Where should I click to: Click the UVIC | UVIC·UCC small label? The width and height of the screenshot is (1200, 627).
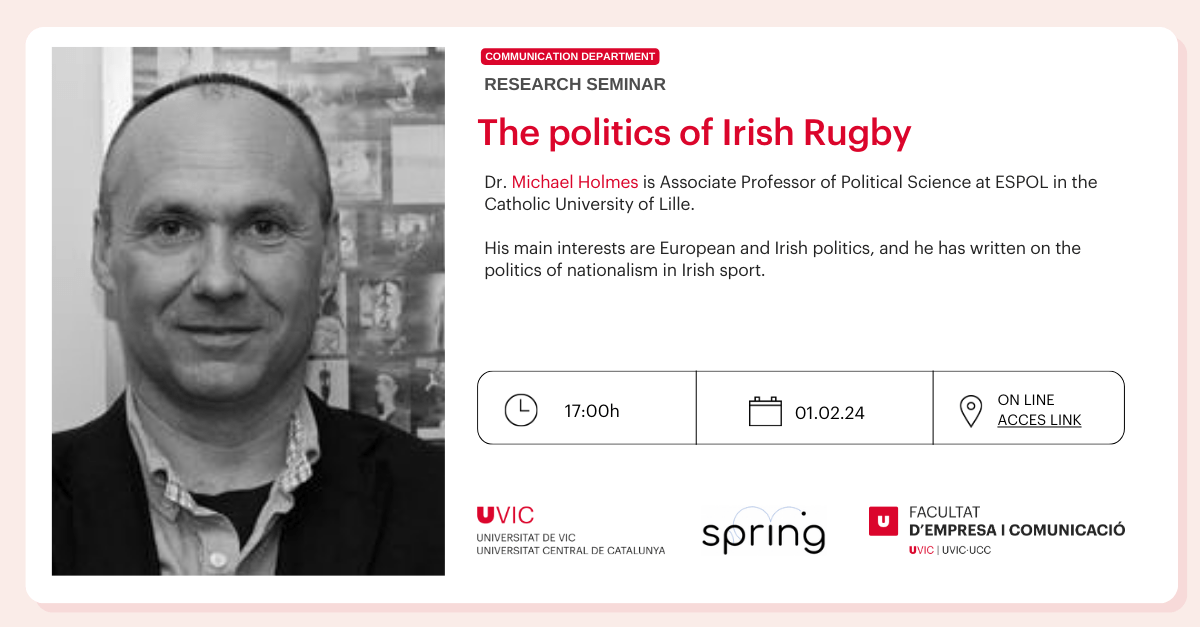pos(949,550)
